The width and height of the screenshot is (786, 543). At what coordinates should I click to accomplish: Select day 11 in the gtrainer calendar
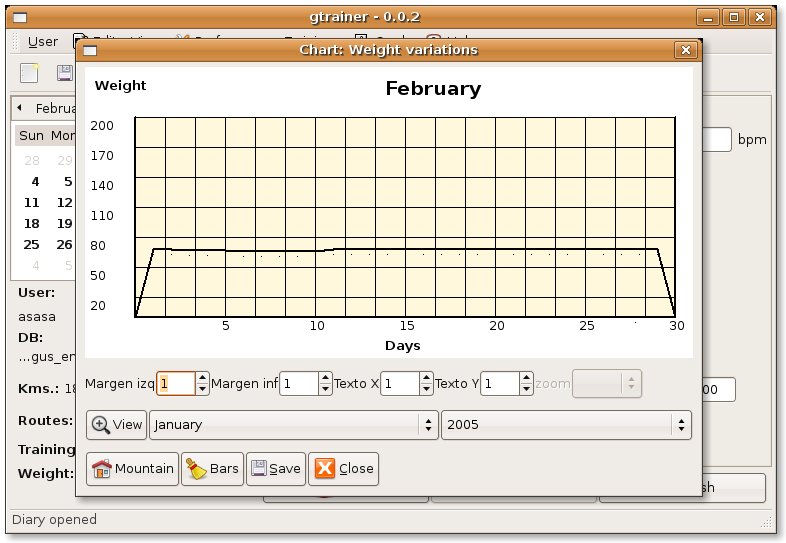[32, 203]
